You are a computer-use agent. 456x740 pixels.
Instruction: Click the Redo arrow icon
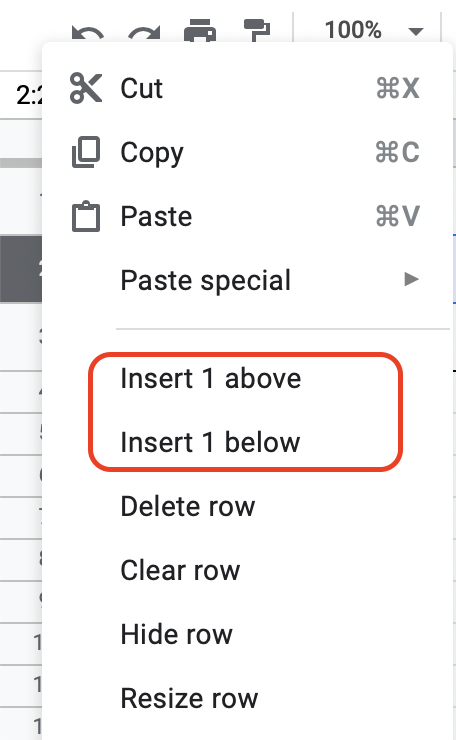coord(144,34)
